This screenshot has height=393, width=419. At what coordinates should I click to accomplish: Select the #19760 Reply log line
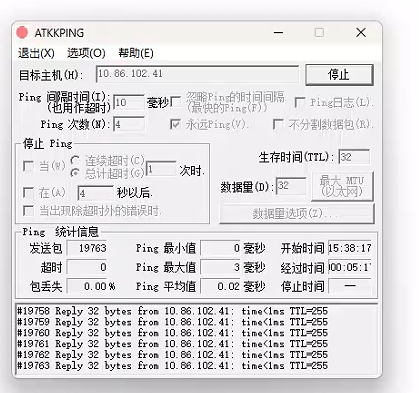172,333
